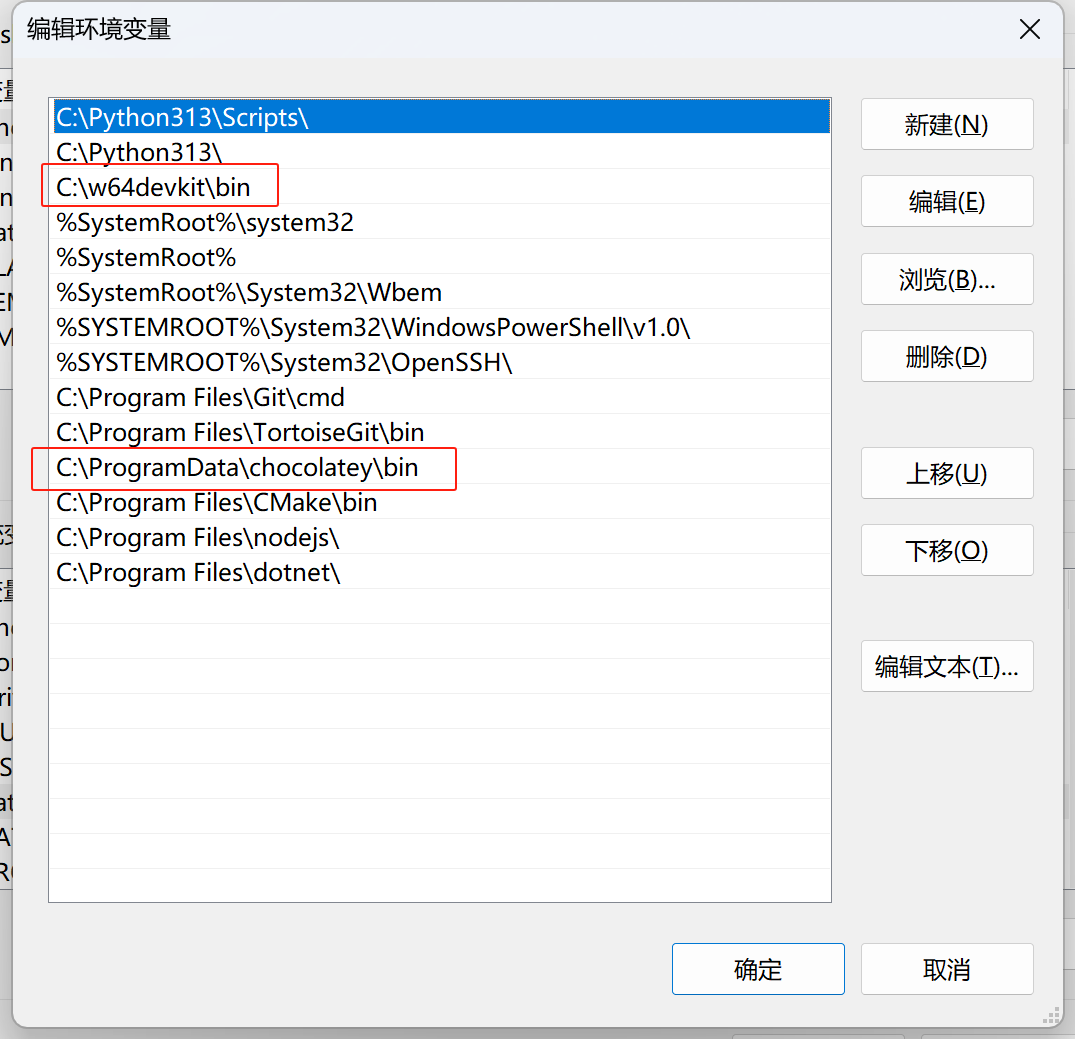Open the 编辑文本(T) text editor view

click(945, 666)
